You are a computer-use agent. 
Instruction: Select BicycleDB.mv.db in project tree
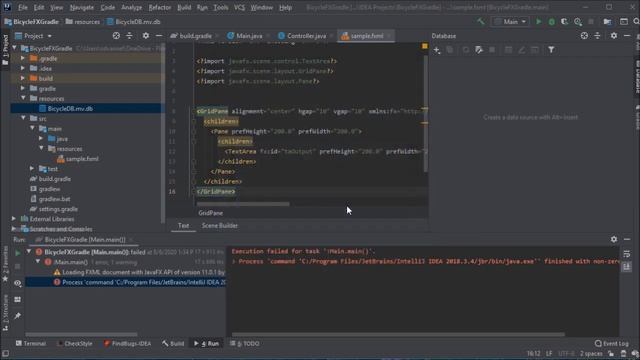tap(87, 109)
